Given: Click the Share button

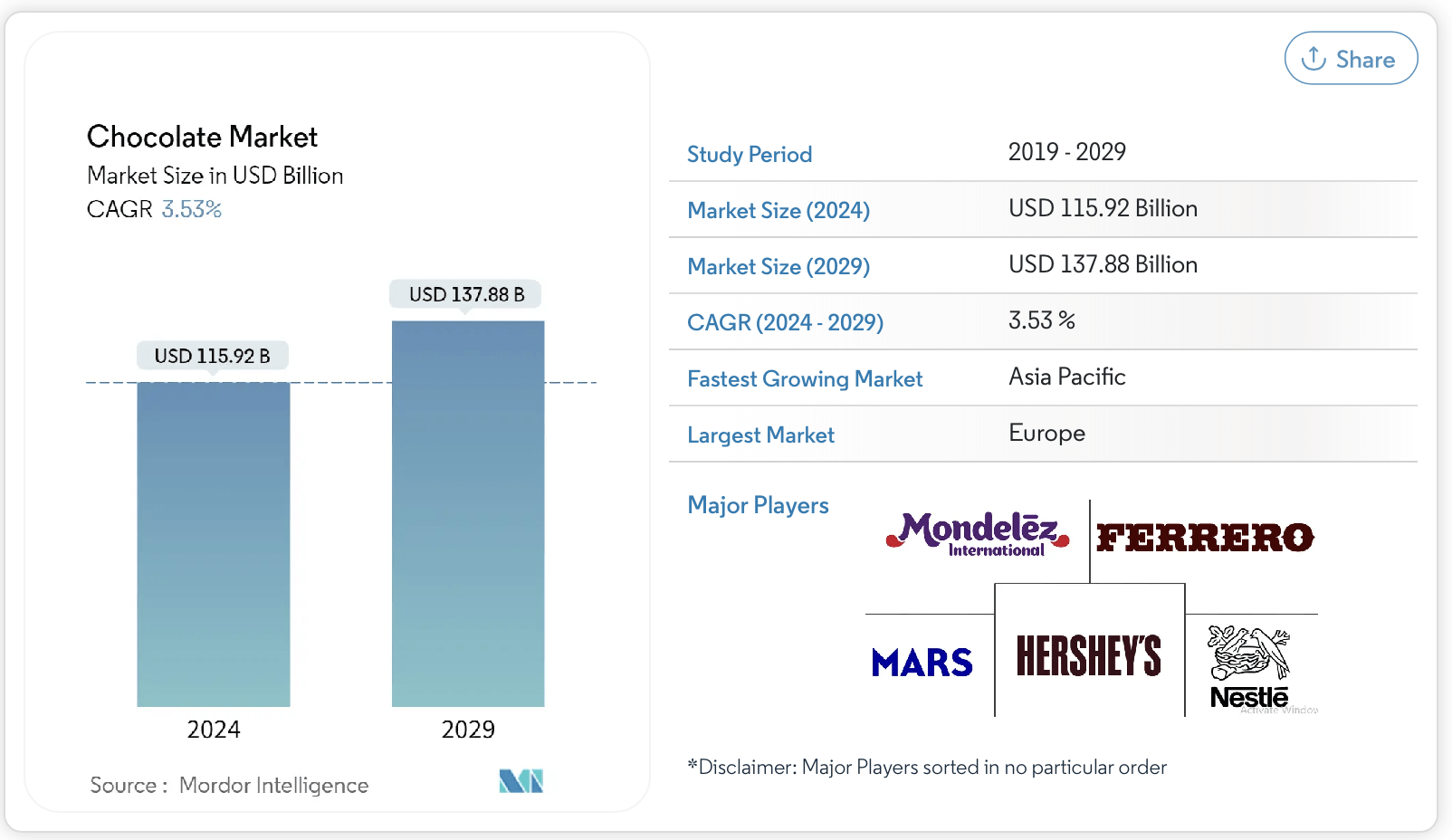Looking at the screenshot, I should pos(1351,58).
